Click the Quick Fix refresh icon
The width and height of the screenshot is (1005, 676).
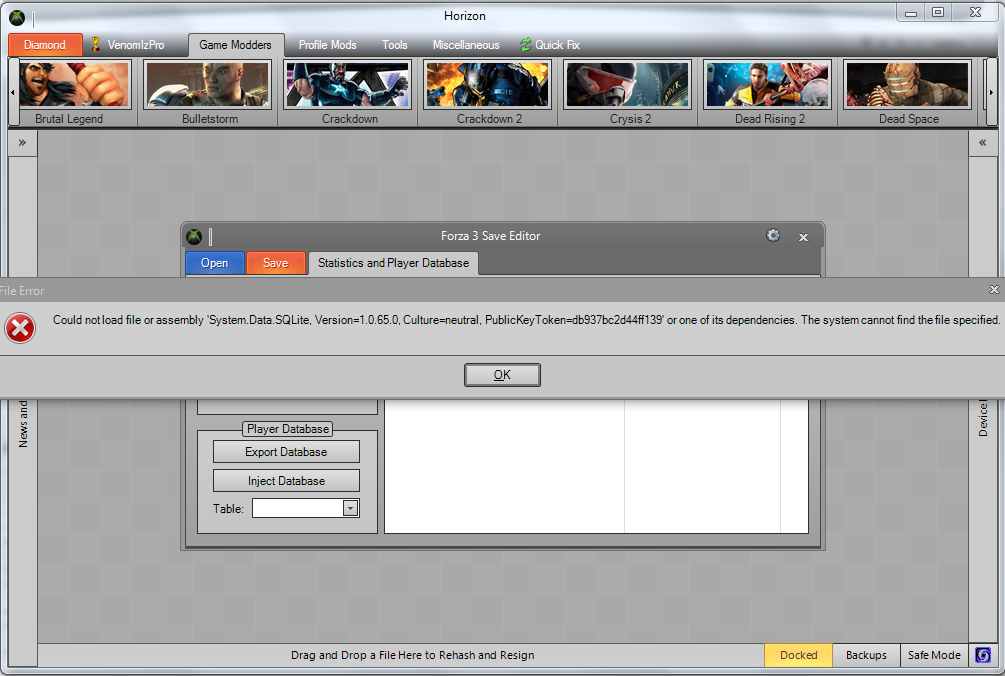click(525, 45)
